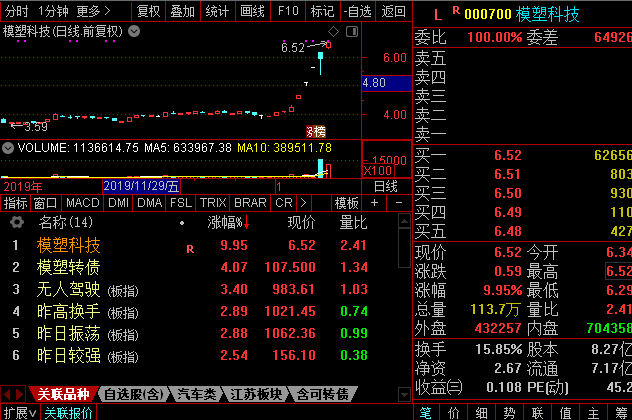This screenshot has height=420, width=632.
Task: Switch to 自选股(含) tab
Action: (133, 394)
